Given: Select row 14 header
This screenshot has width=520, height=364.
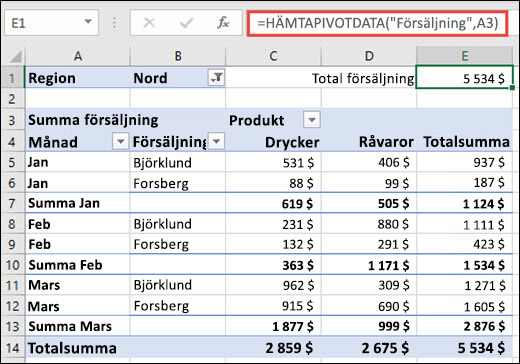Looking at the screenshot, I should 12,348.
